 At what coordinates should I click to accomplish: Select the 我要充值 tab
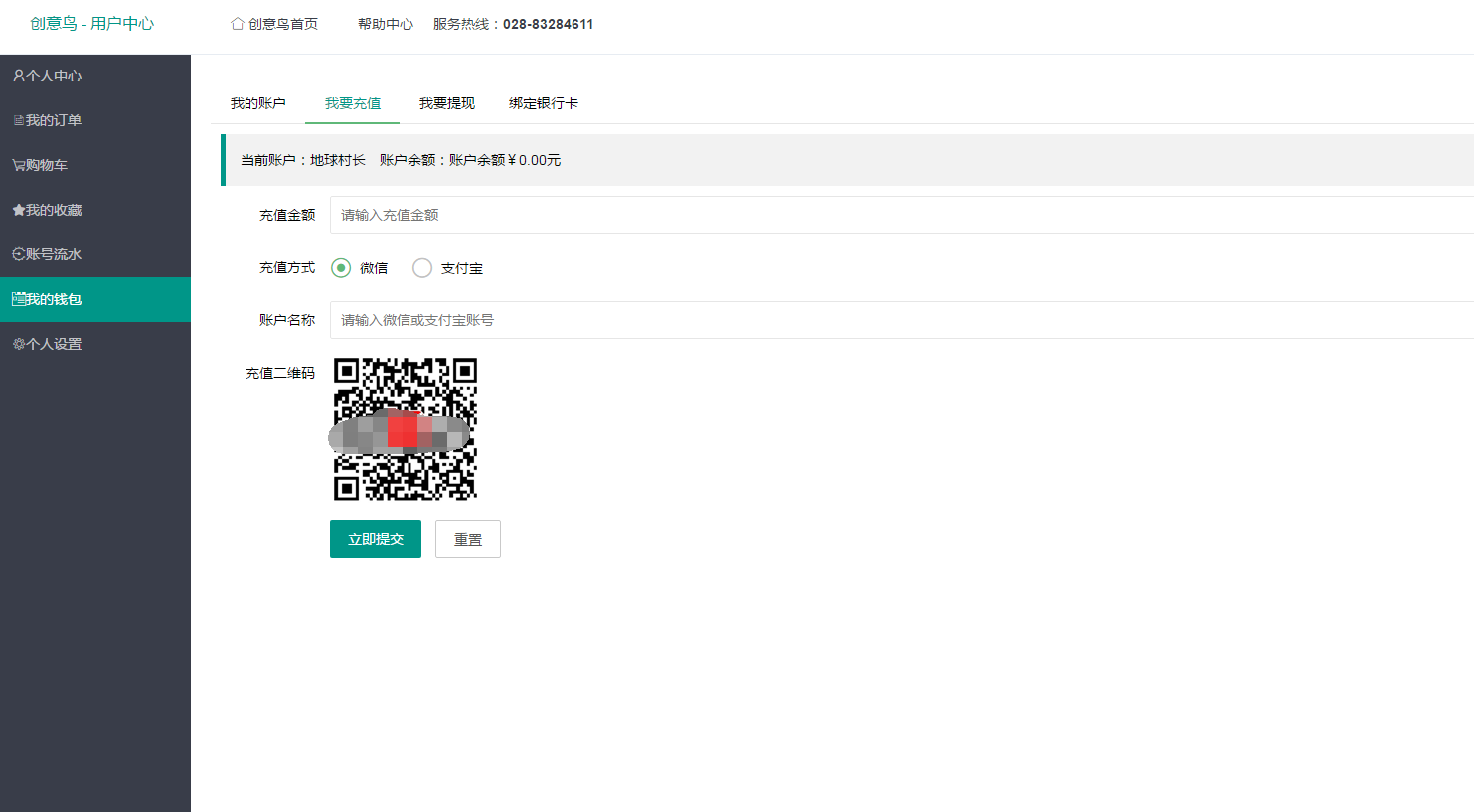pyautogui.click(x=352, y=103)
